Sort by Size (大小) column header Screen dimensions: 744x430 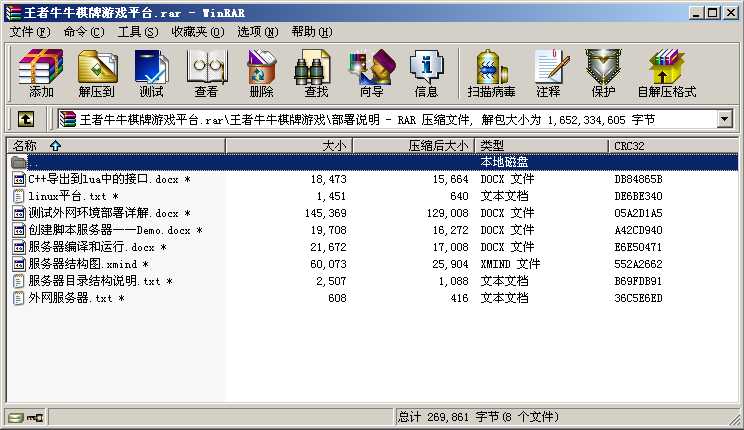289,146
